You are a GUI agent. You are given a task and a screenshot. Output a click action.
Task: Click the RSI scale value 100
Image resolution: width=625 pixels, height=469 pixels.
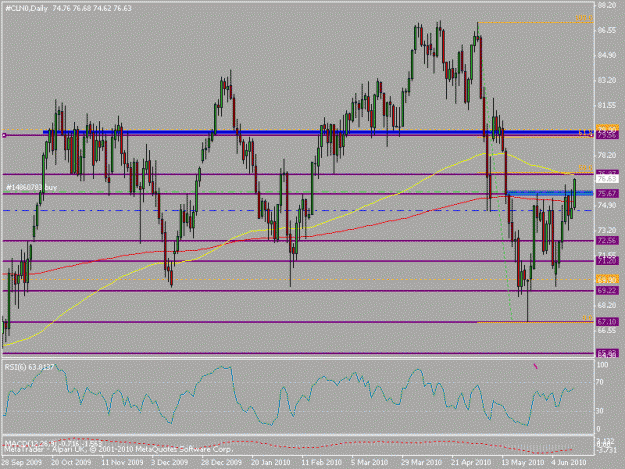(602, 365)
